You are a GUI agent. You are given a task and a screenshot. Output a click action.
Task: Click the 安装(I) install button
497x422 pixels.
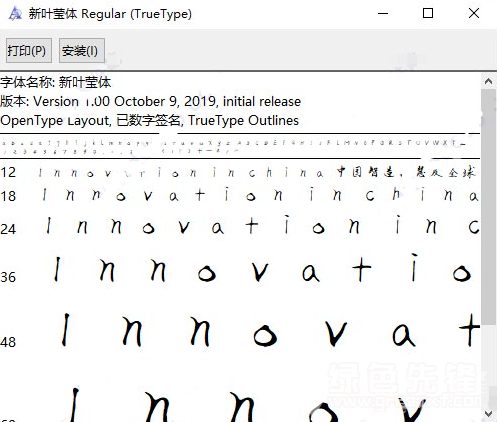82,50
